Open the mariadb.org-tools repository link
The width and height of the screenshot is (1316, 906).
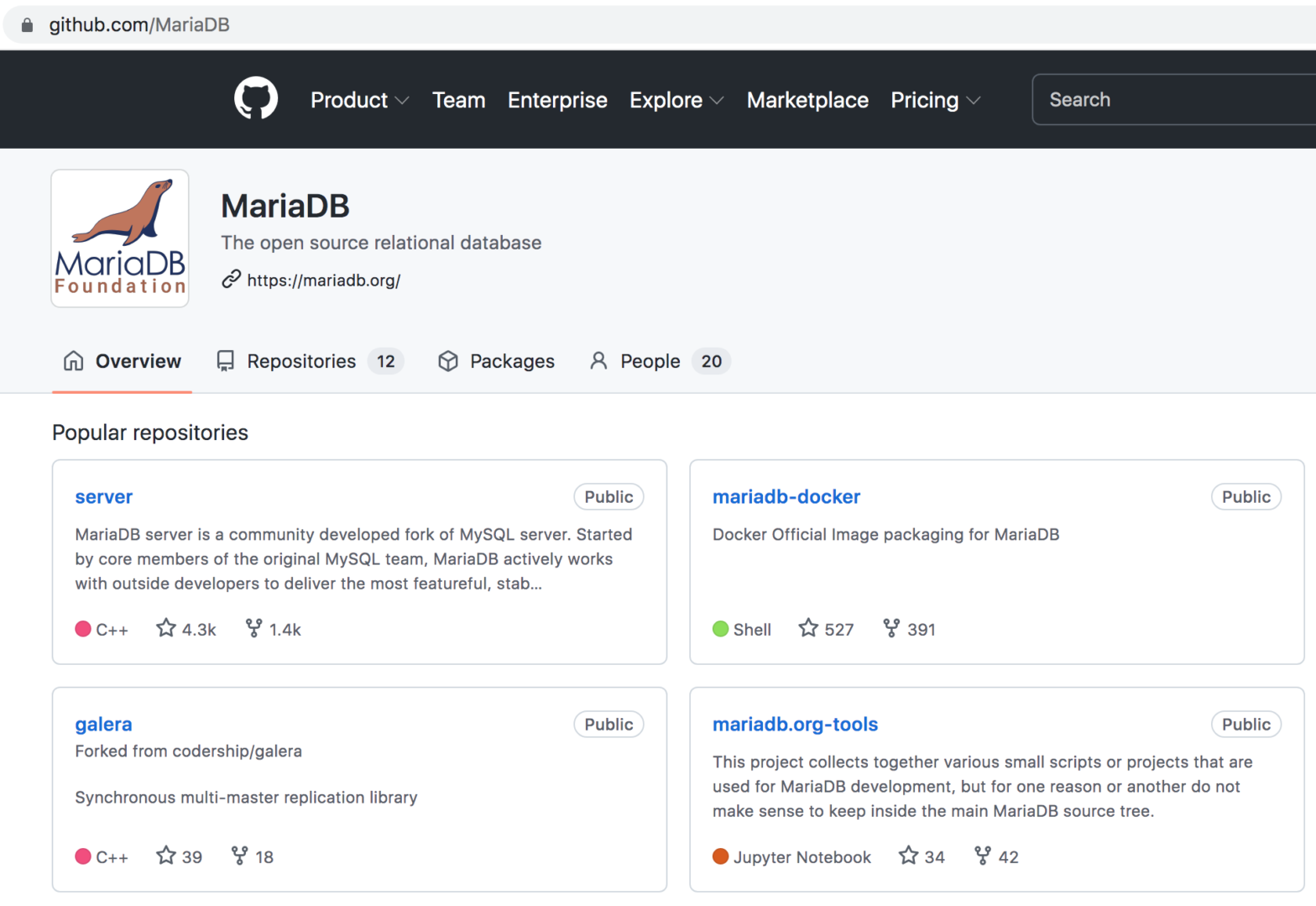pyautogui.click(x=795, y=725)
